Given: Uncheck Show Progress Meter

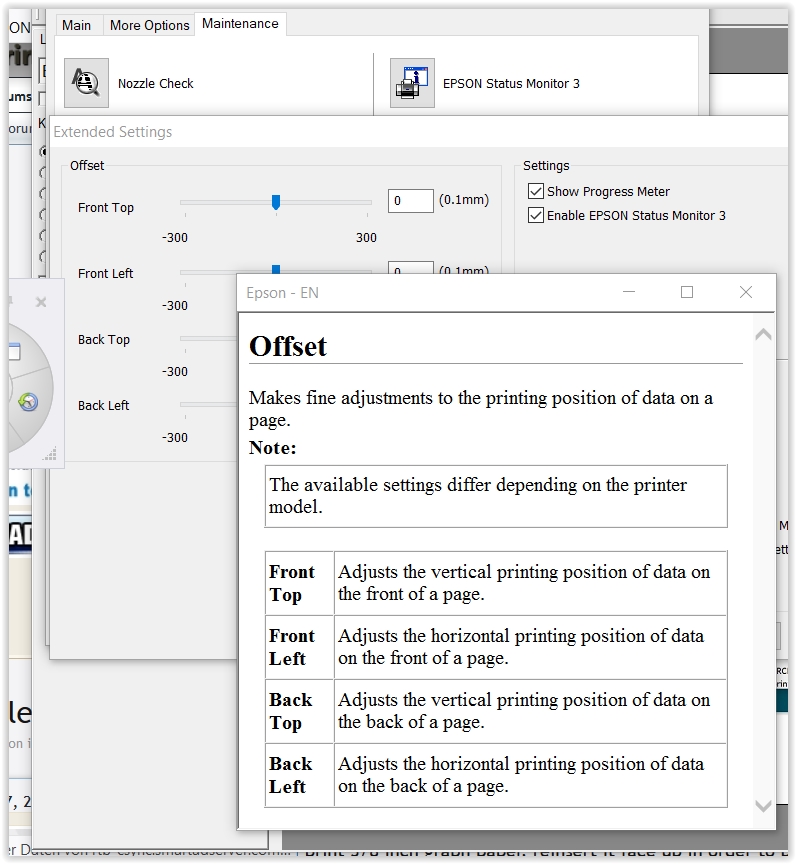Looking at the screenshot, I should coord(535,191).
